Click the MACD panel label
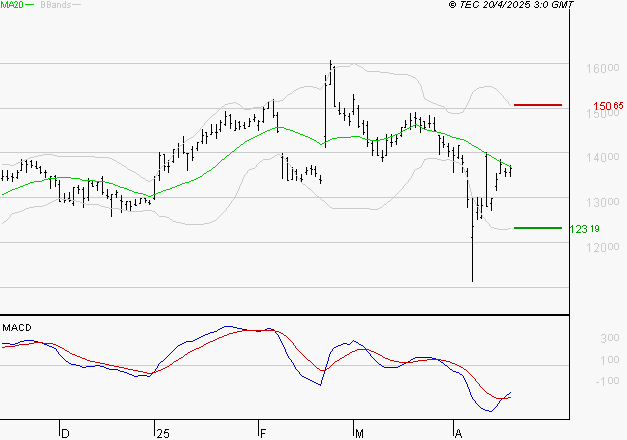The width and height of the screenshot is (627, 440). pyautogui.click(x=17, y=328)
